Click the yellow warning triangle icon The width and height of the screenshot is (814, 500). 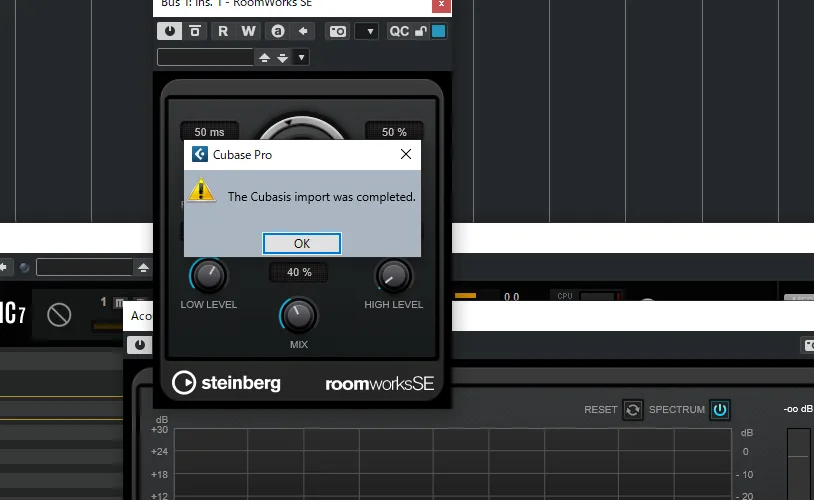pos(201,190)
